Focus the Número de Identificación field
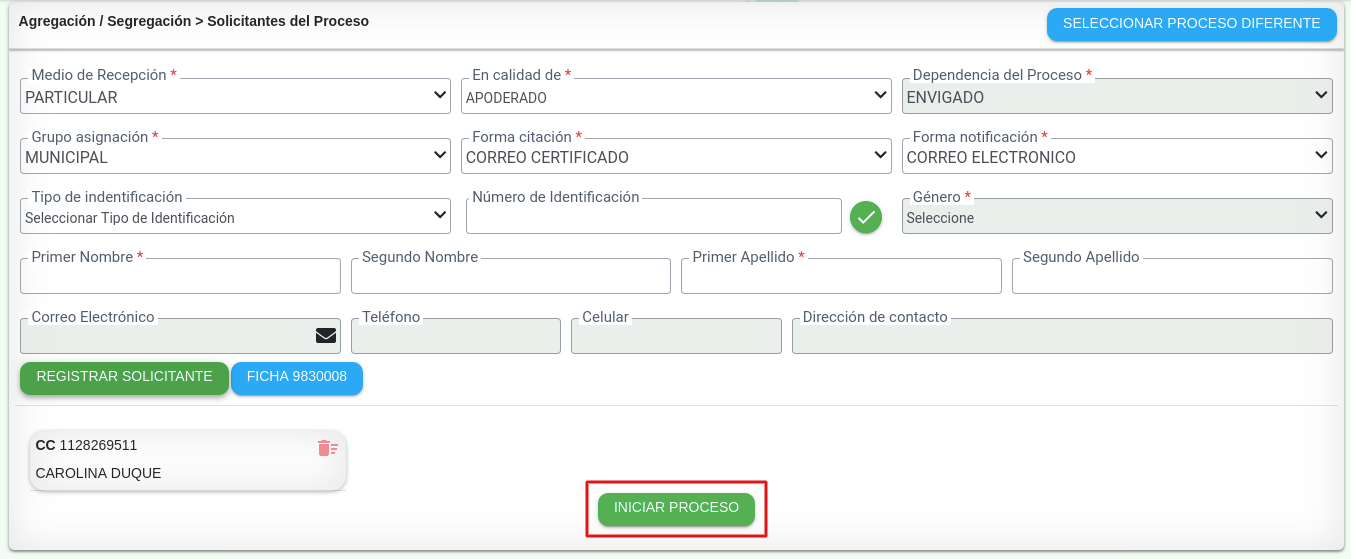1351x559 pixels. (653, 217)
